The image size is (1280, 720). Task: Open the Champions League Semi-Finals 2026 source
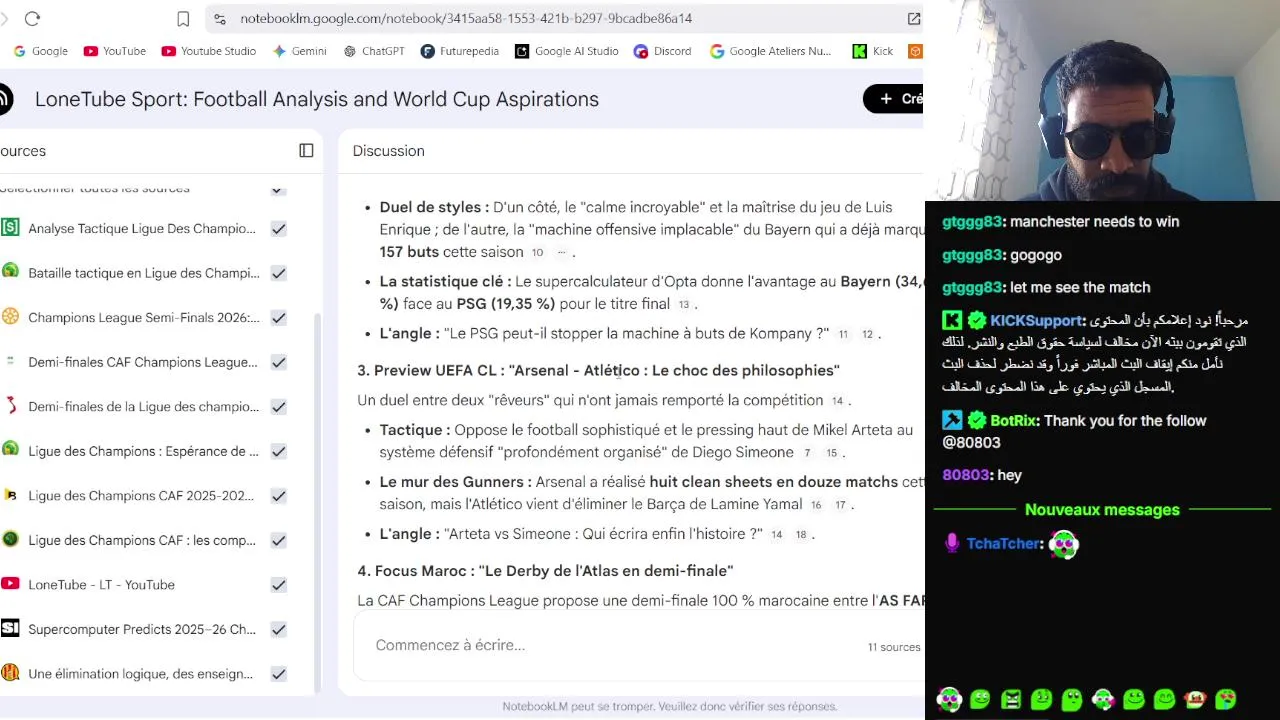pyautogui.click(x=144, y=317)
